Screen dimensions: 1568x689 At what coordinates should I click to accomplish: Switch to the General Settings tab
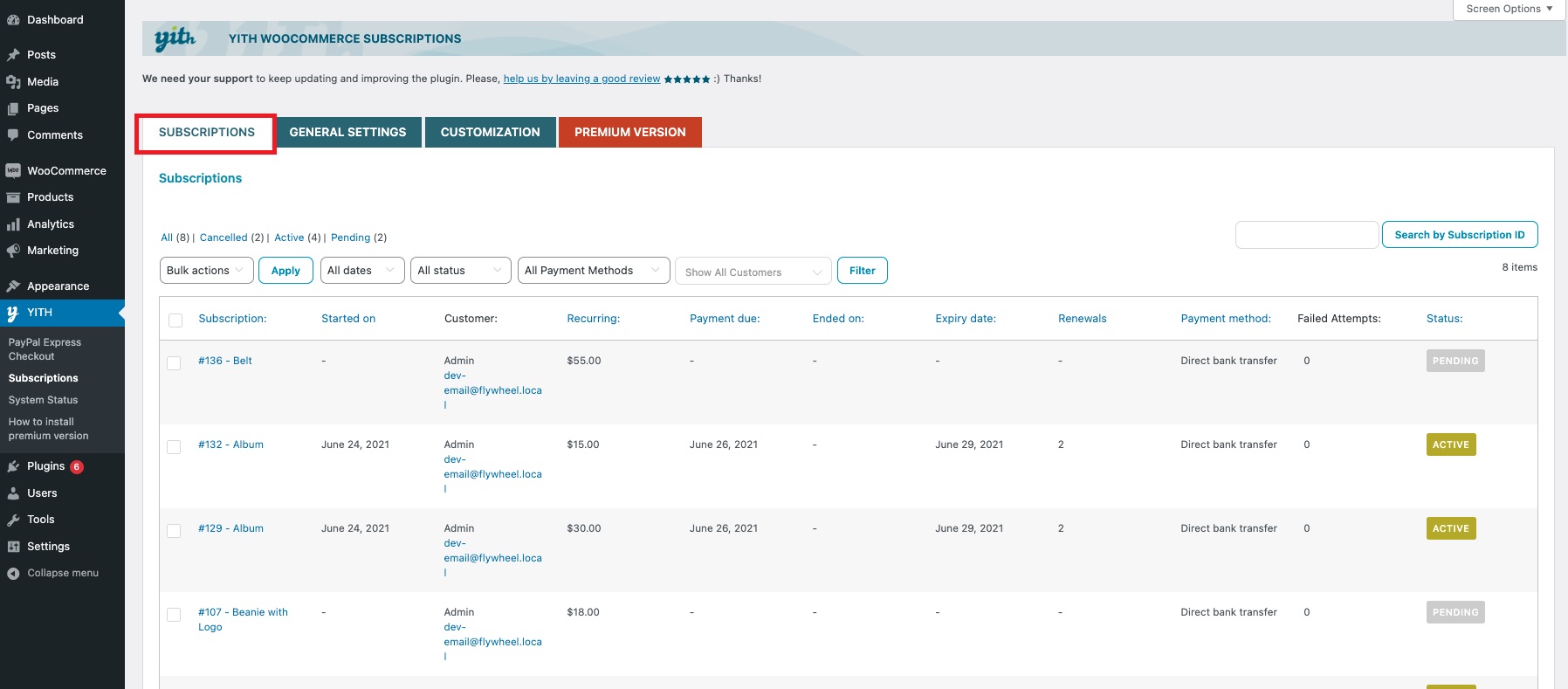[x=347, y=133]
